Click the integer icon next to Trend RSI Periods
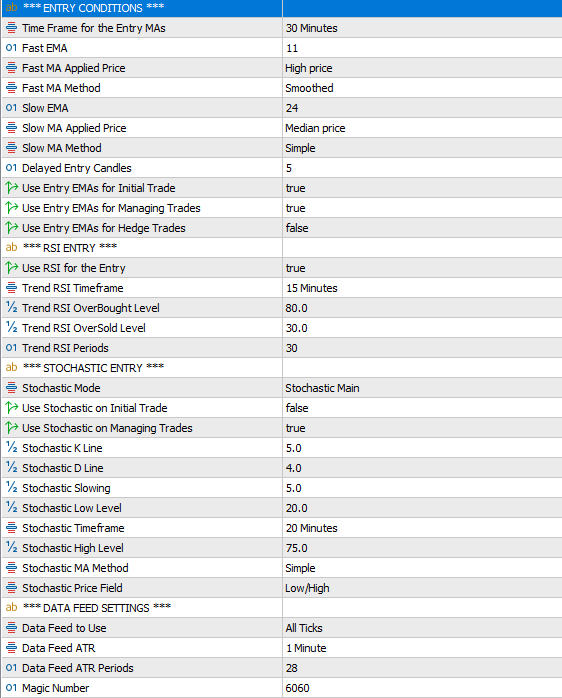 [12, 348]
